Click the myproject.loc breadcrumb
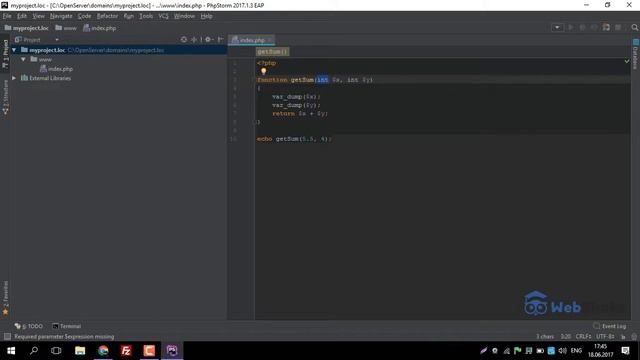This screenshot has height=360, width=640. 27,28
